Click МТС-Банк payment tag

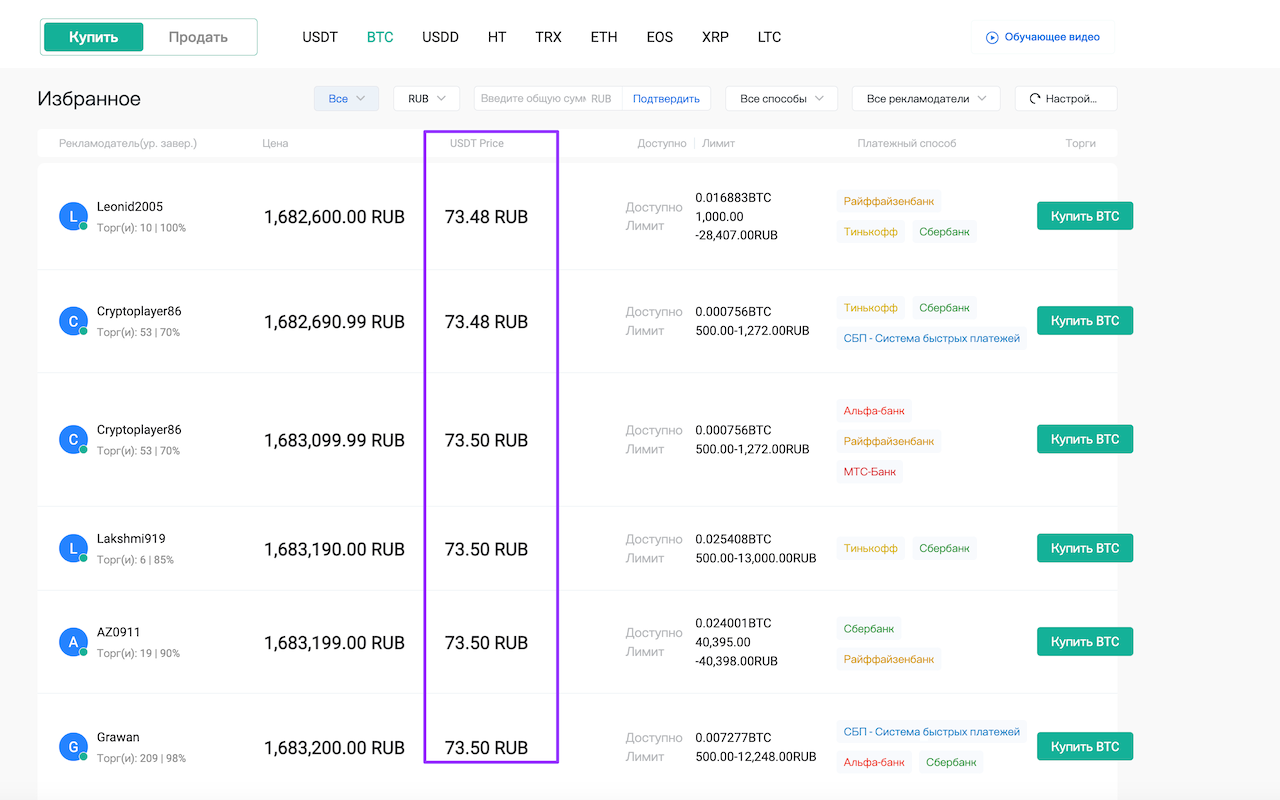coord(870,471)
